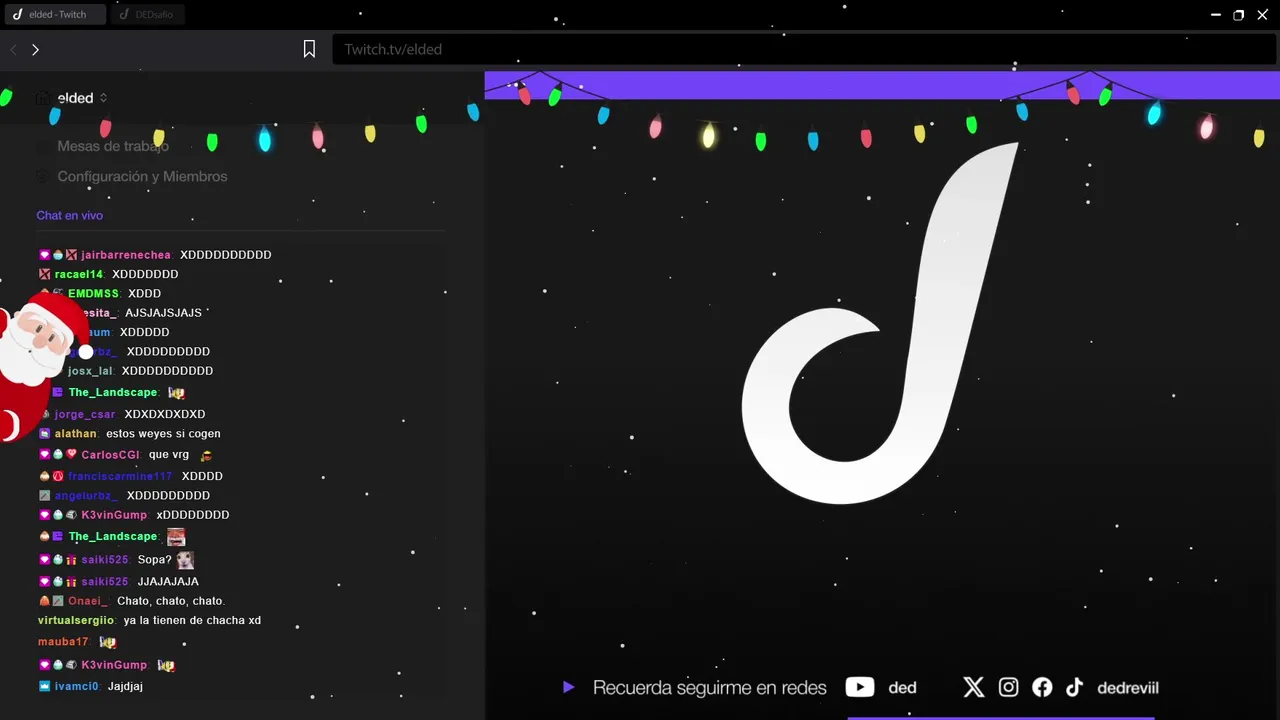Click the gear icon beside Configuración y Miembros
This screenshot has height=720, width=1280.
pos(42,176)
